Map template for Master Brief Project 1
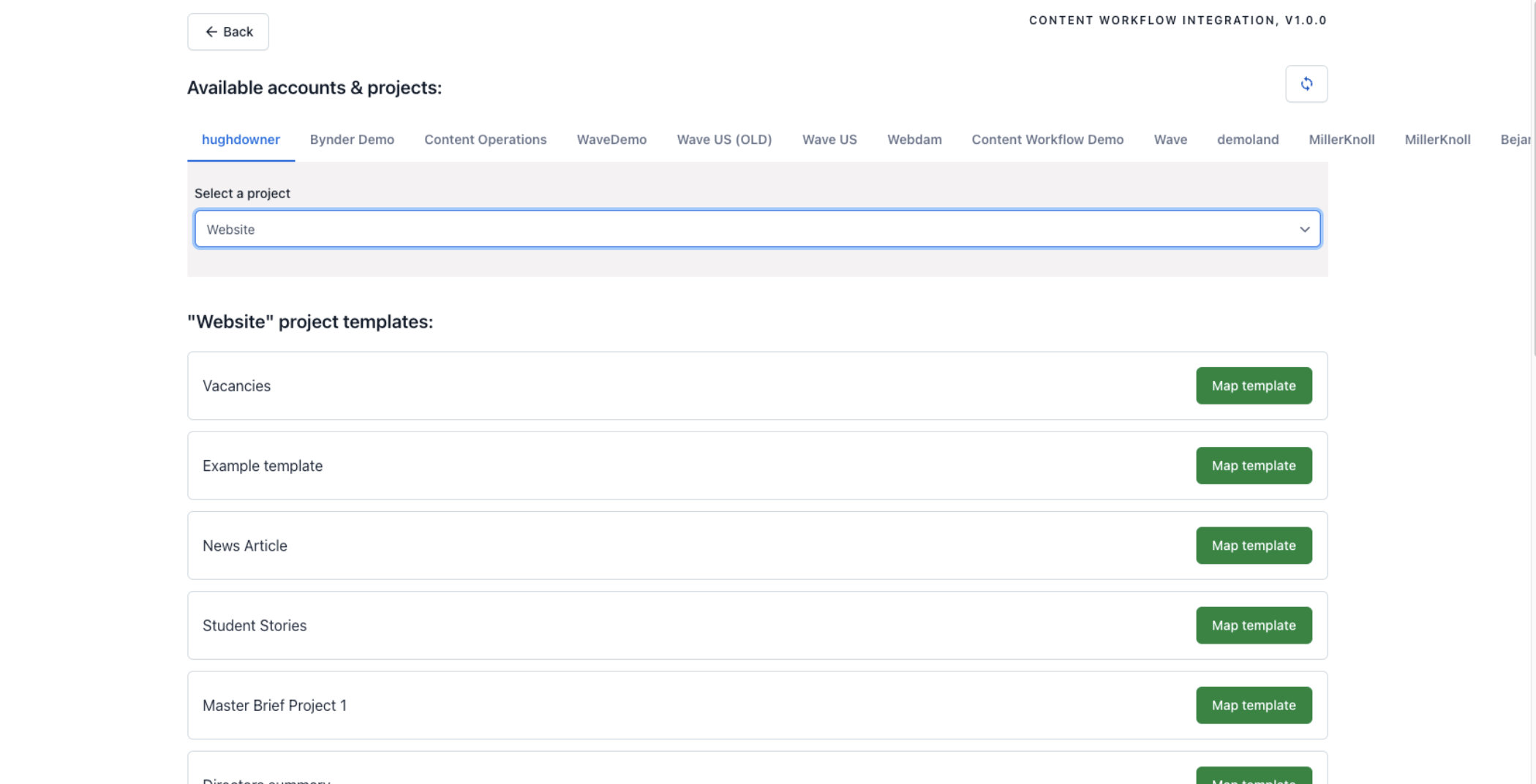This screenshot has height=784, width=1536. coord(1254,705)
